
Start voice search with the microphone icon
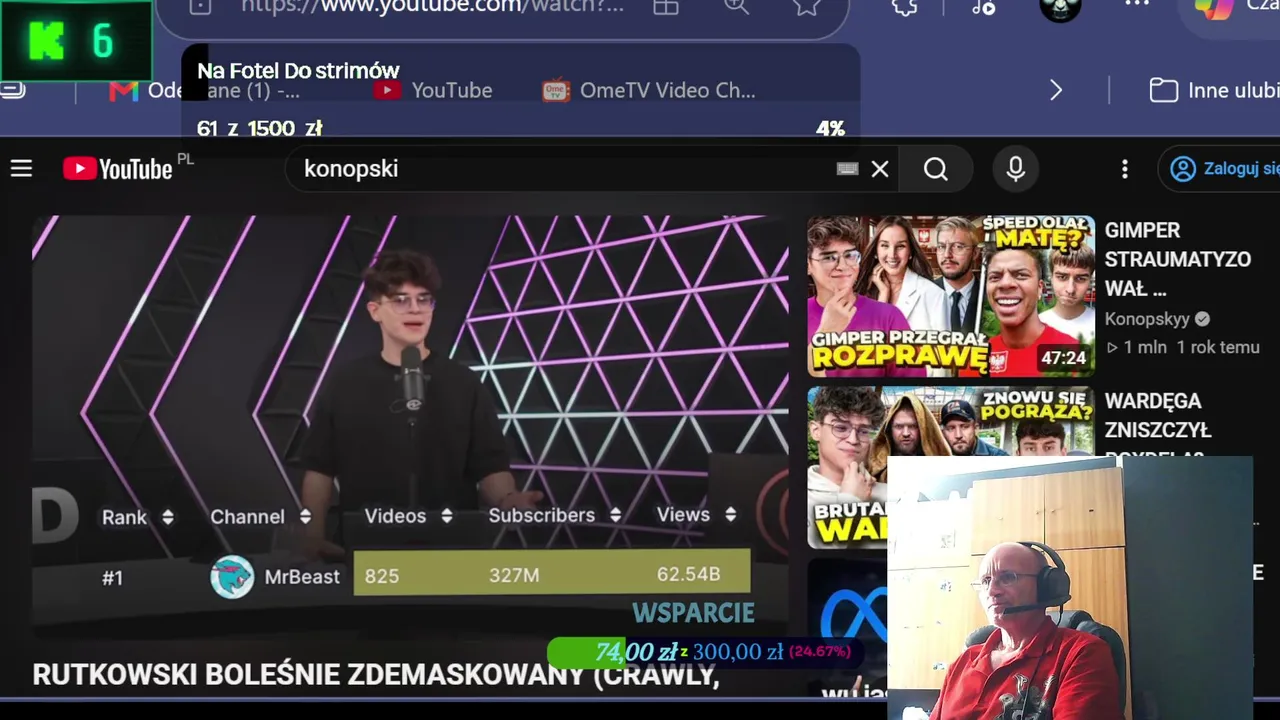coord(1016,169)
